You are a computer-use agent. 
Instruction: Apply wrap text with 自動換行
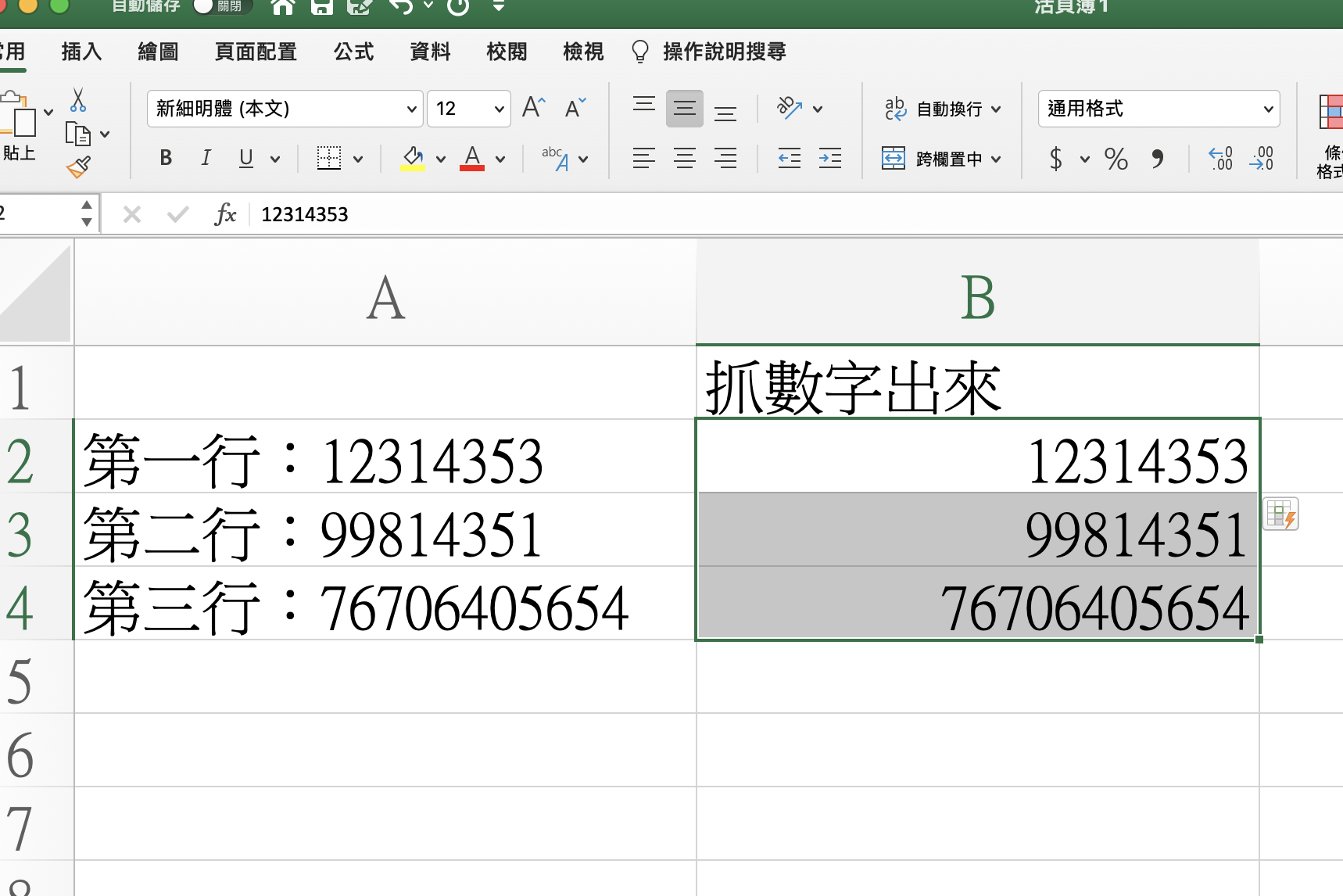pyautogui.click(x=940, y=109)
